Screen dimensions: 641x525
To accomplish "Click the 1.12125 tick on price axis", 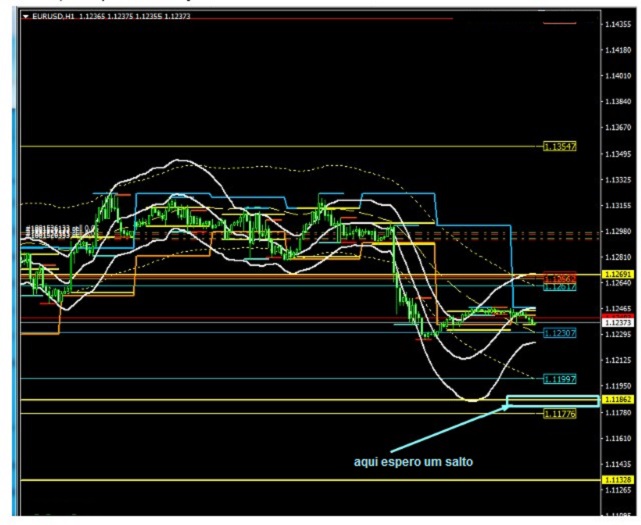I will pyautogui.click(x=617, y=360).
